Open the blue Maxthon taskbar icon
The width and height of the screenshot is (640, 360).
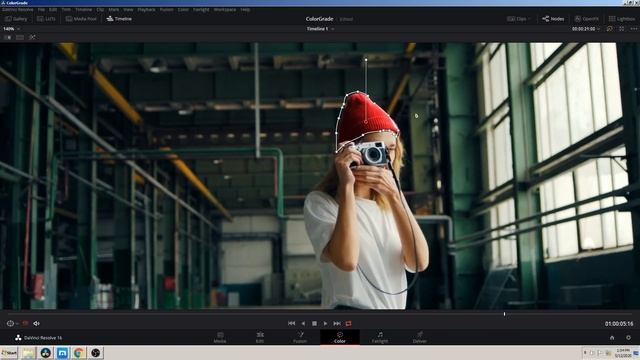(62, 353)
